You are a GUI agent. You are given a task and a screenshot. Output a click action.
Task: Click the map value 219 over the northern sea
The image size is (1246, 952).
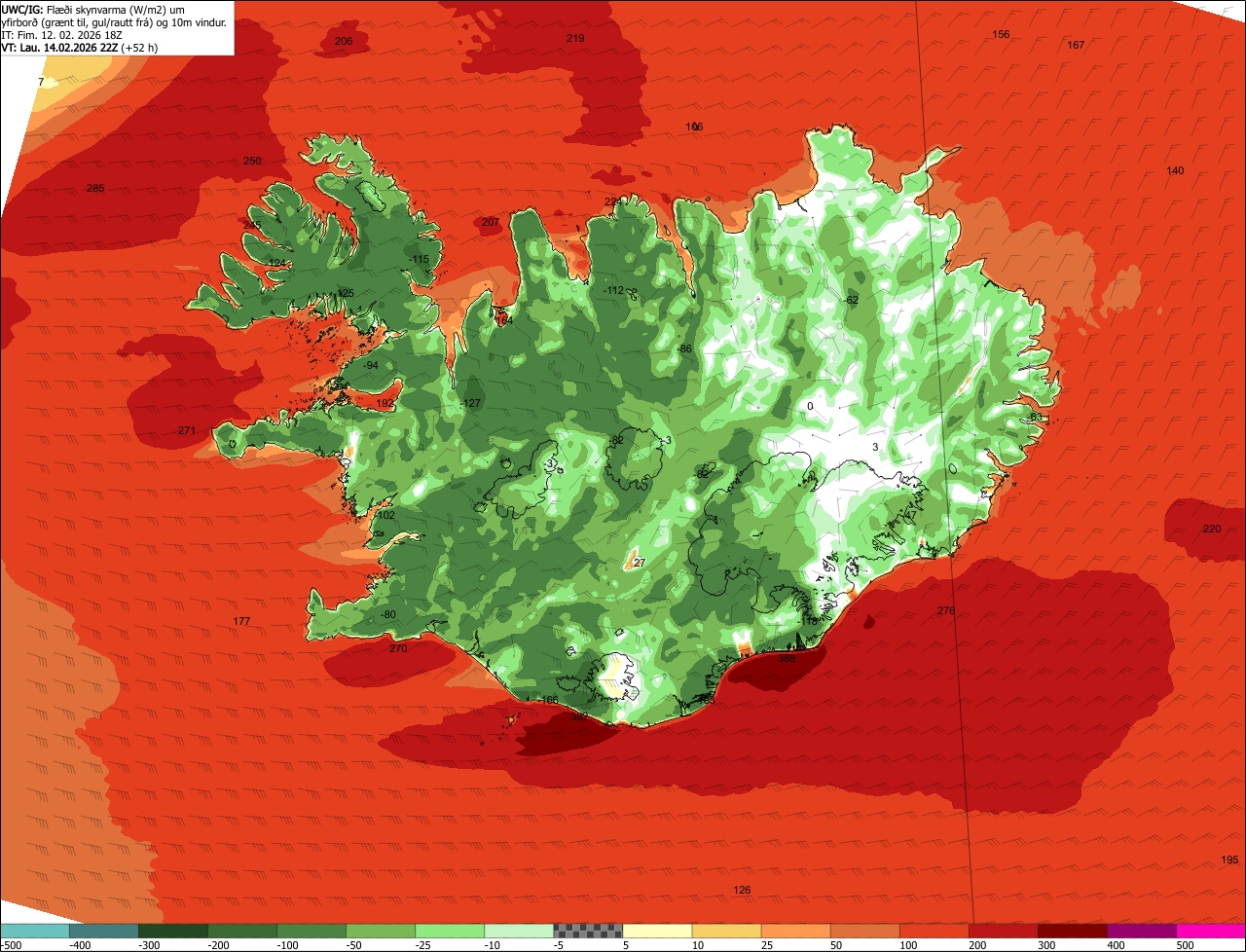coord(575,38)
